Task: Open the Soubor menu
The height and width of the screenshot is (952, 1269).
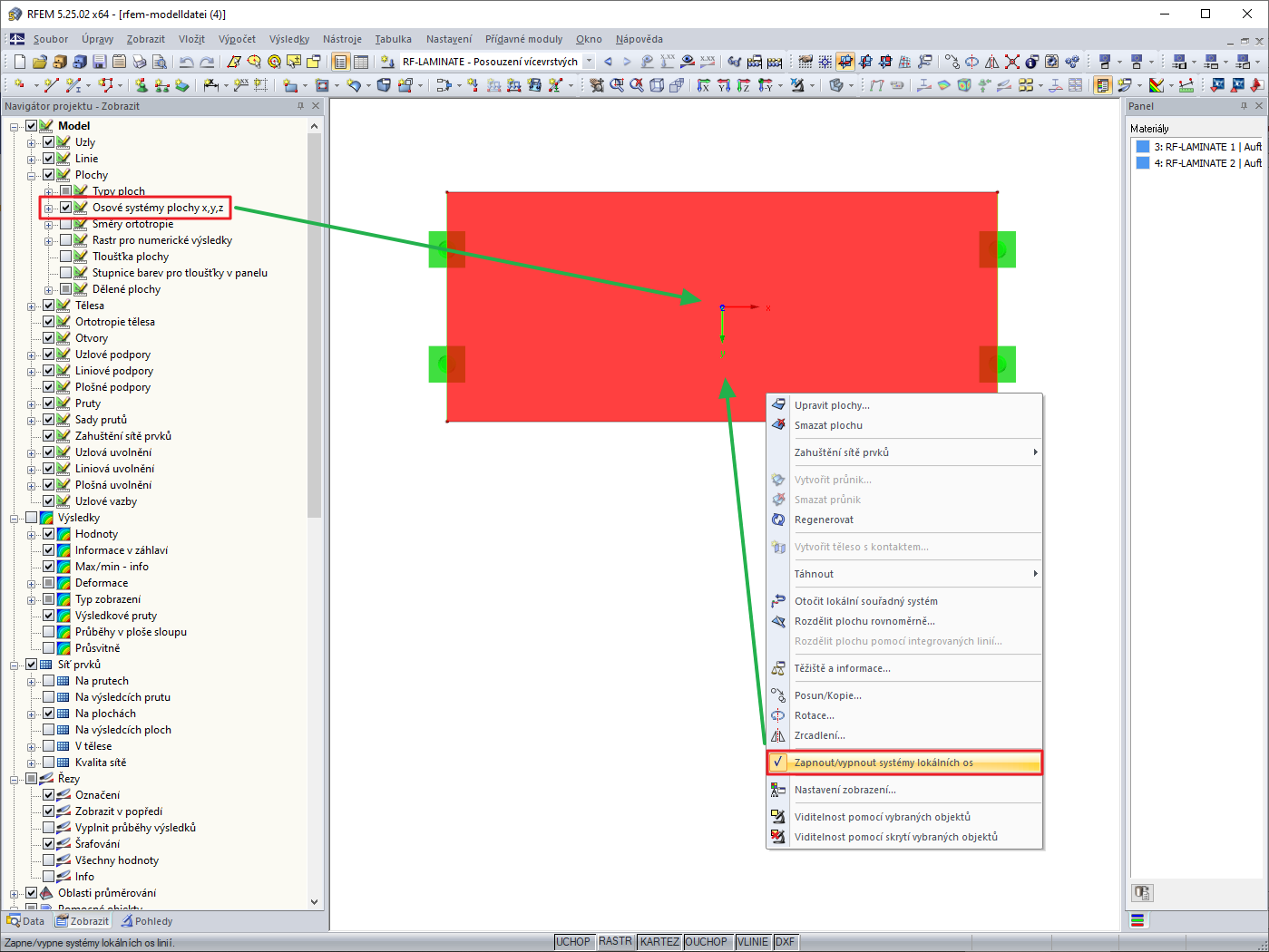Action: [51, 39]
